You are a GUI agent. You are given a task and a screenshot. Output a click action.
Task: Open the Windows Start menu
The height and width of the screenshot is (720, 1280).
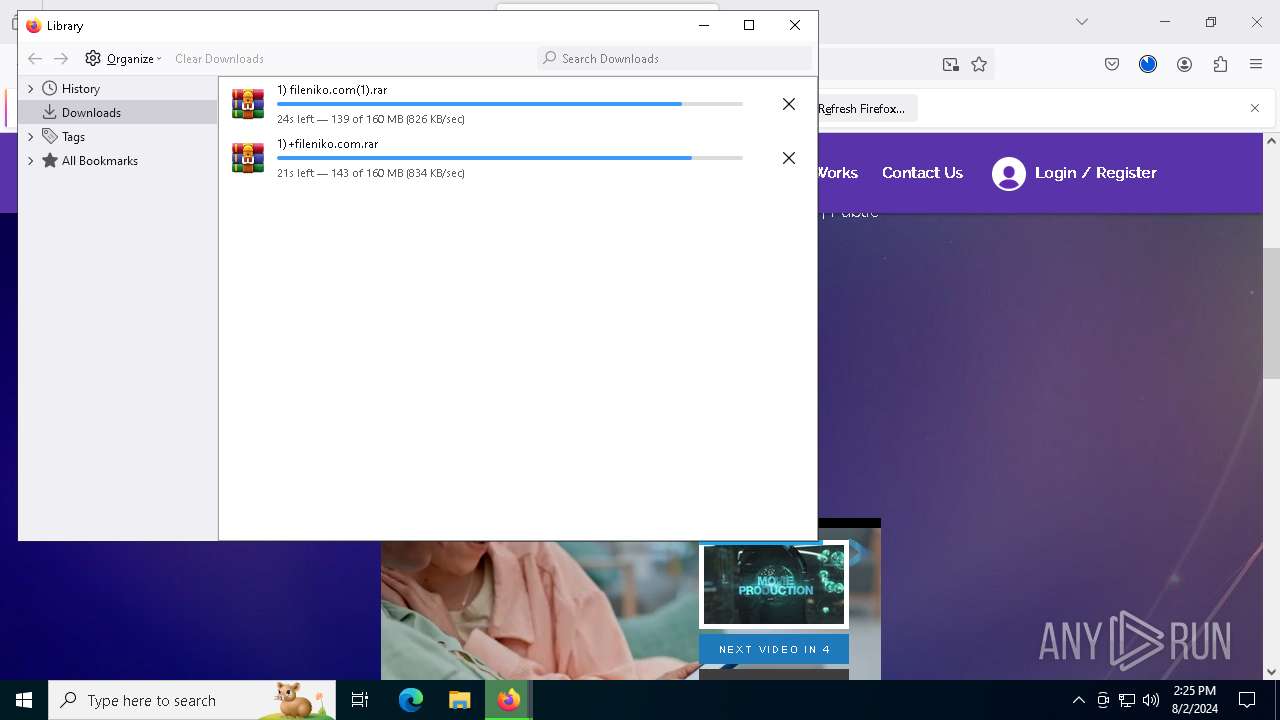(24, 700)
